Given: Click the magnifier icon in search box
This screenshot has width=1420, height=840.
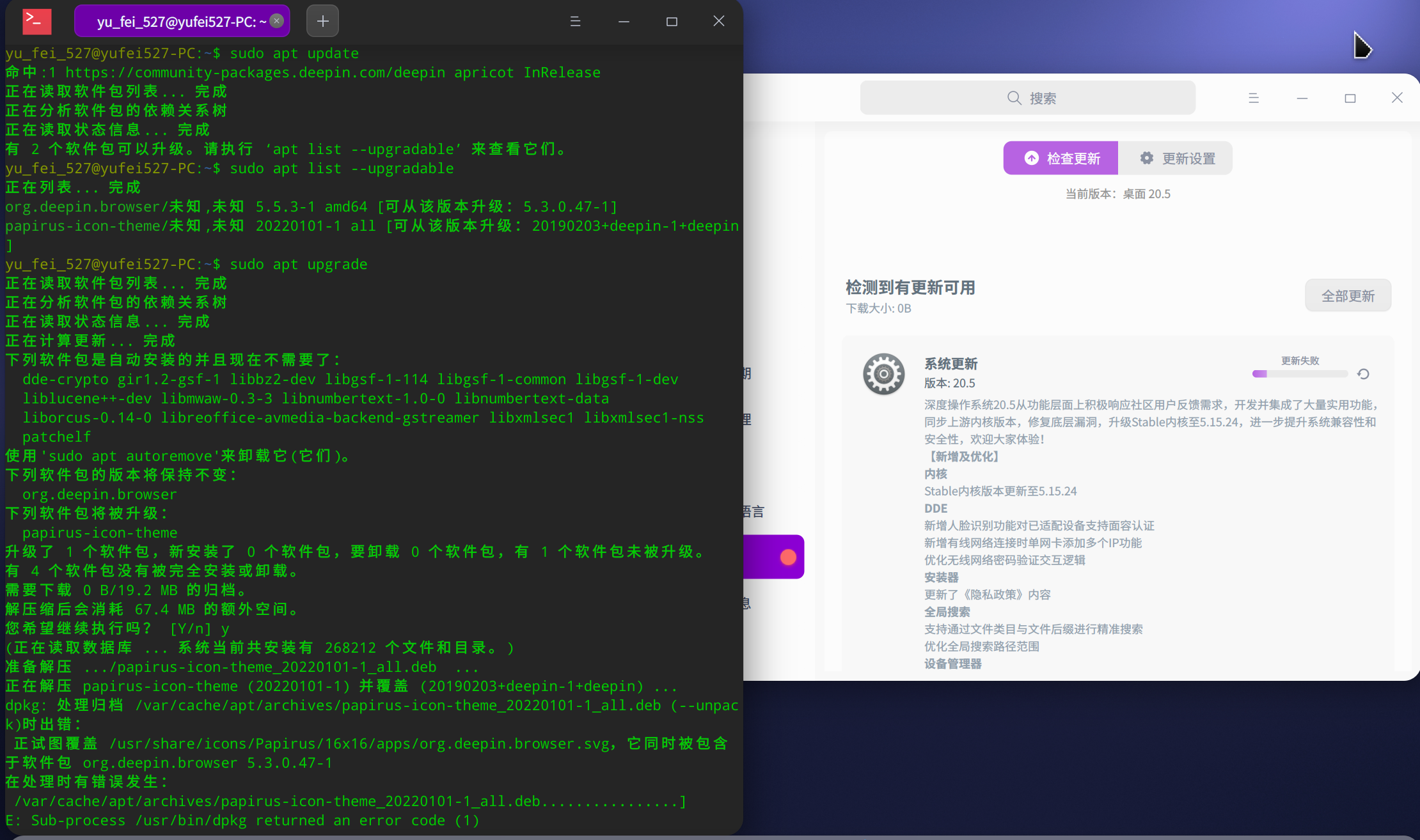Looking at the screenshot, I should click(1014, 98).
